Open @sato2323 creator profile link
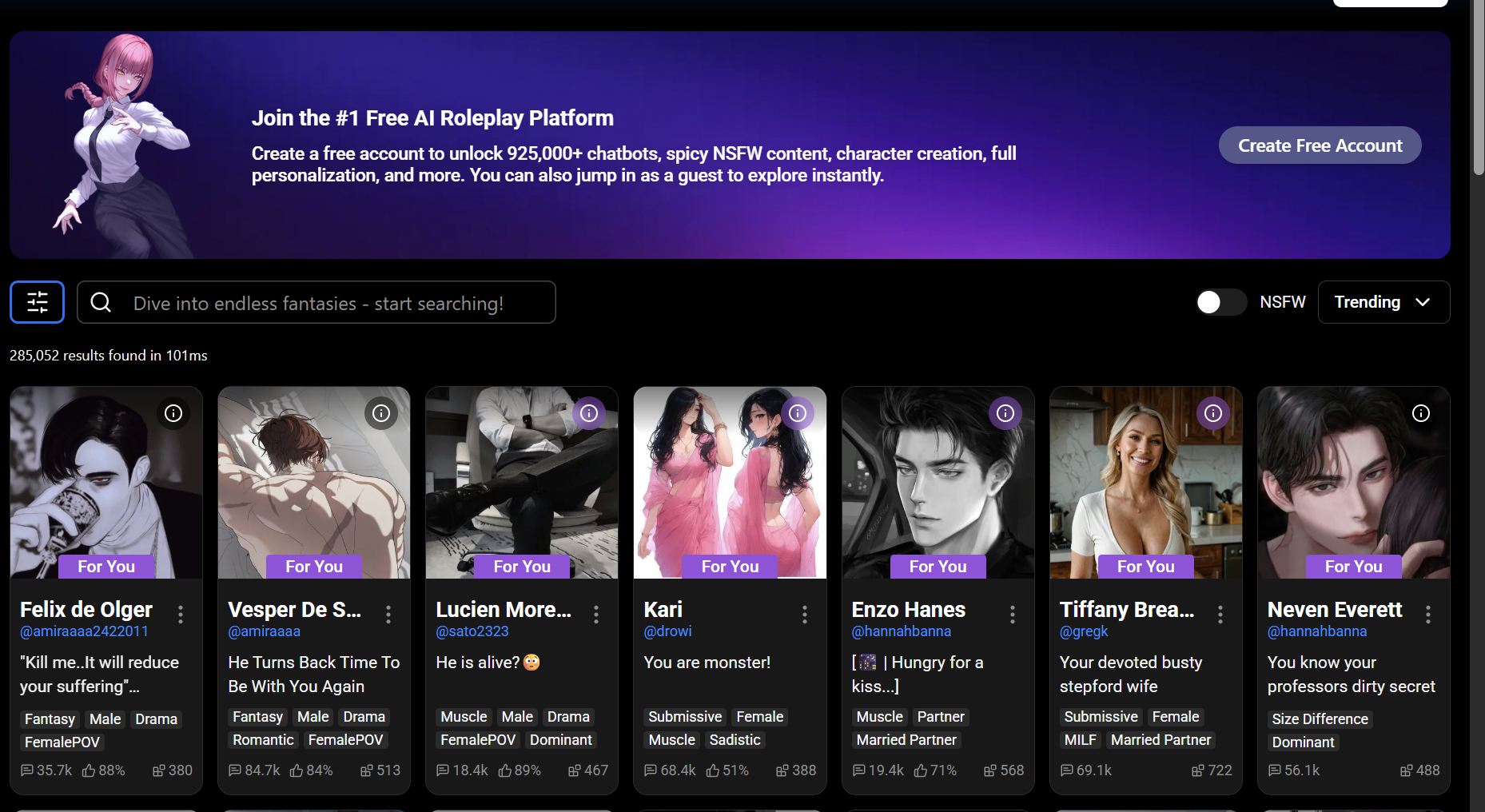The height and width of the screenshot is (812, 1485). click(x=472, y=631)
